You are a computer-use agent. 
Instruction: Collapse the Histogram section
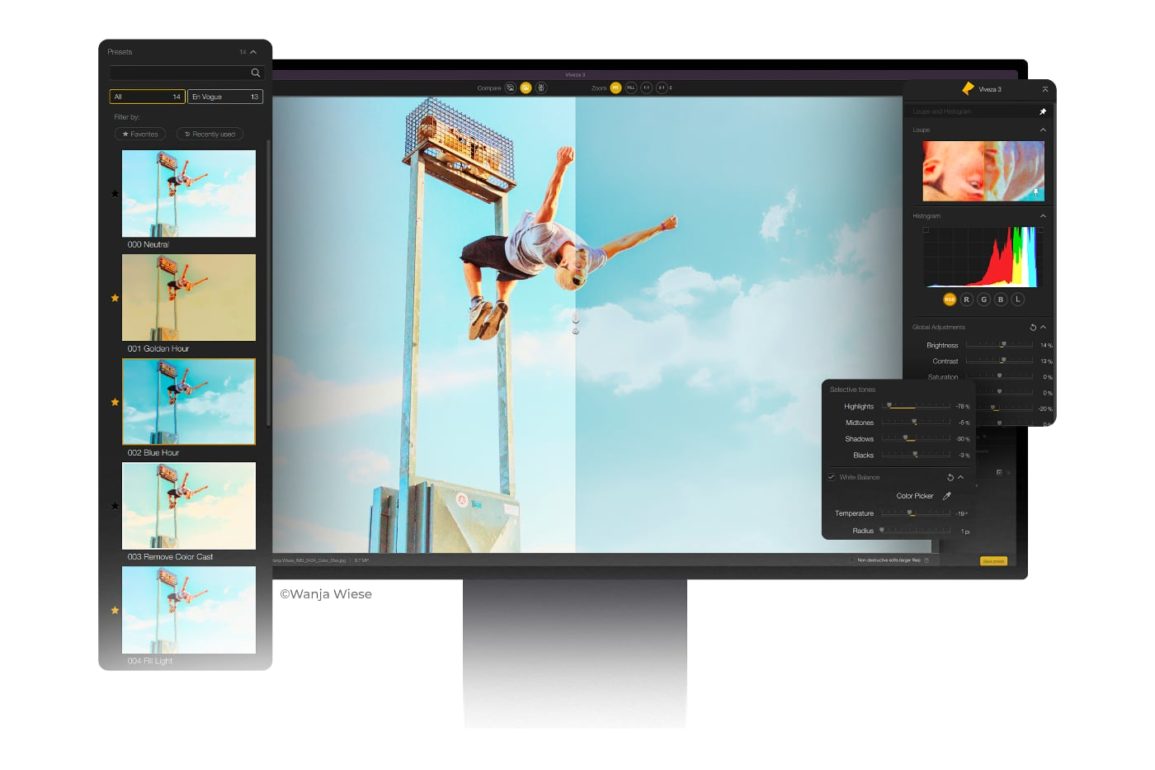pyautogui.click(x=1043, y=216)
